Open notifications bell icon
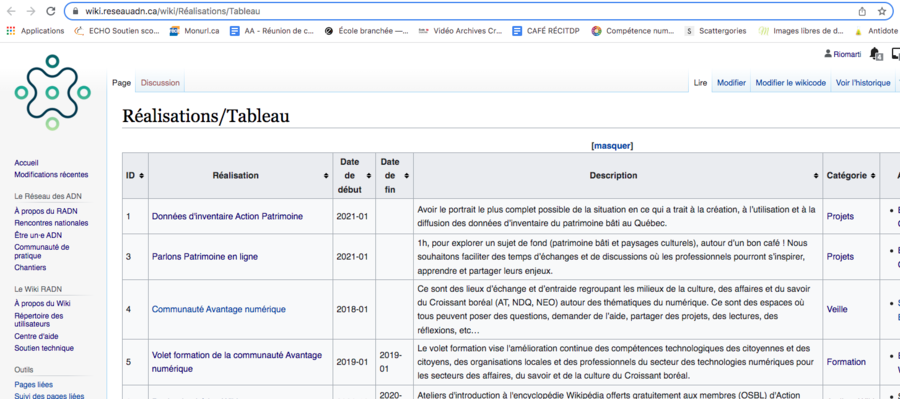 [x=876, y=54]
